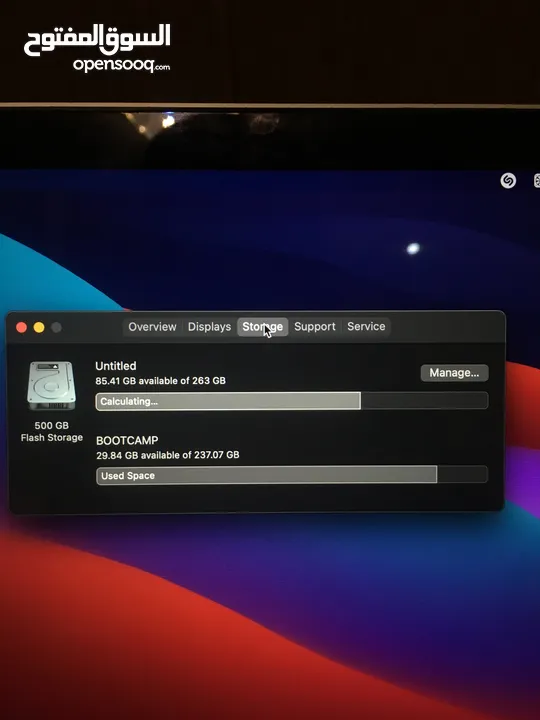Click the flash storage drive icon
The image size is (540, 720).
point(51,386)
